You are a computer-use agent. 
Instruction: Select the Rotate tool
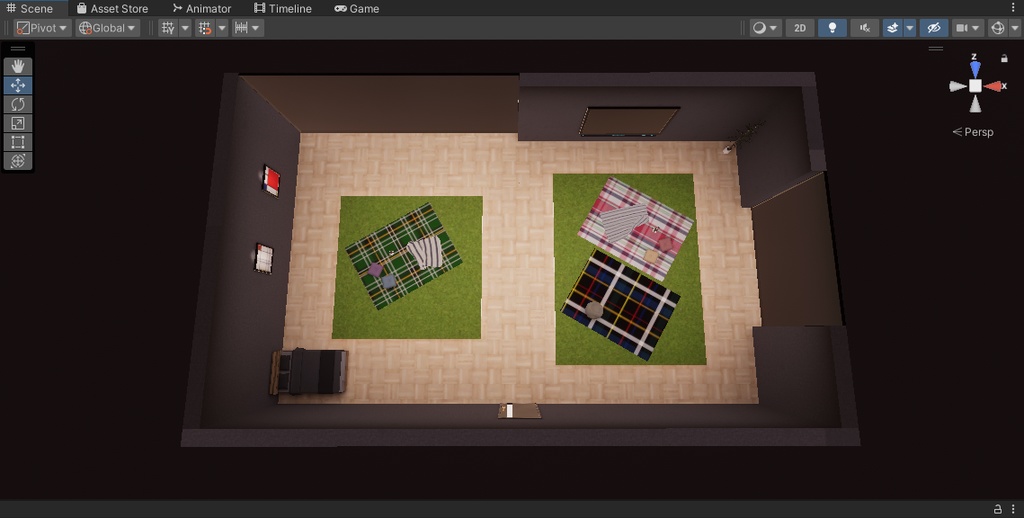(18, 104)
